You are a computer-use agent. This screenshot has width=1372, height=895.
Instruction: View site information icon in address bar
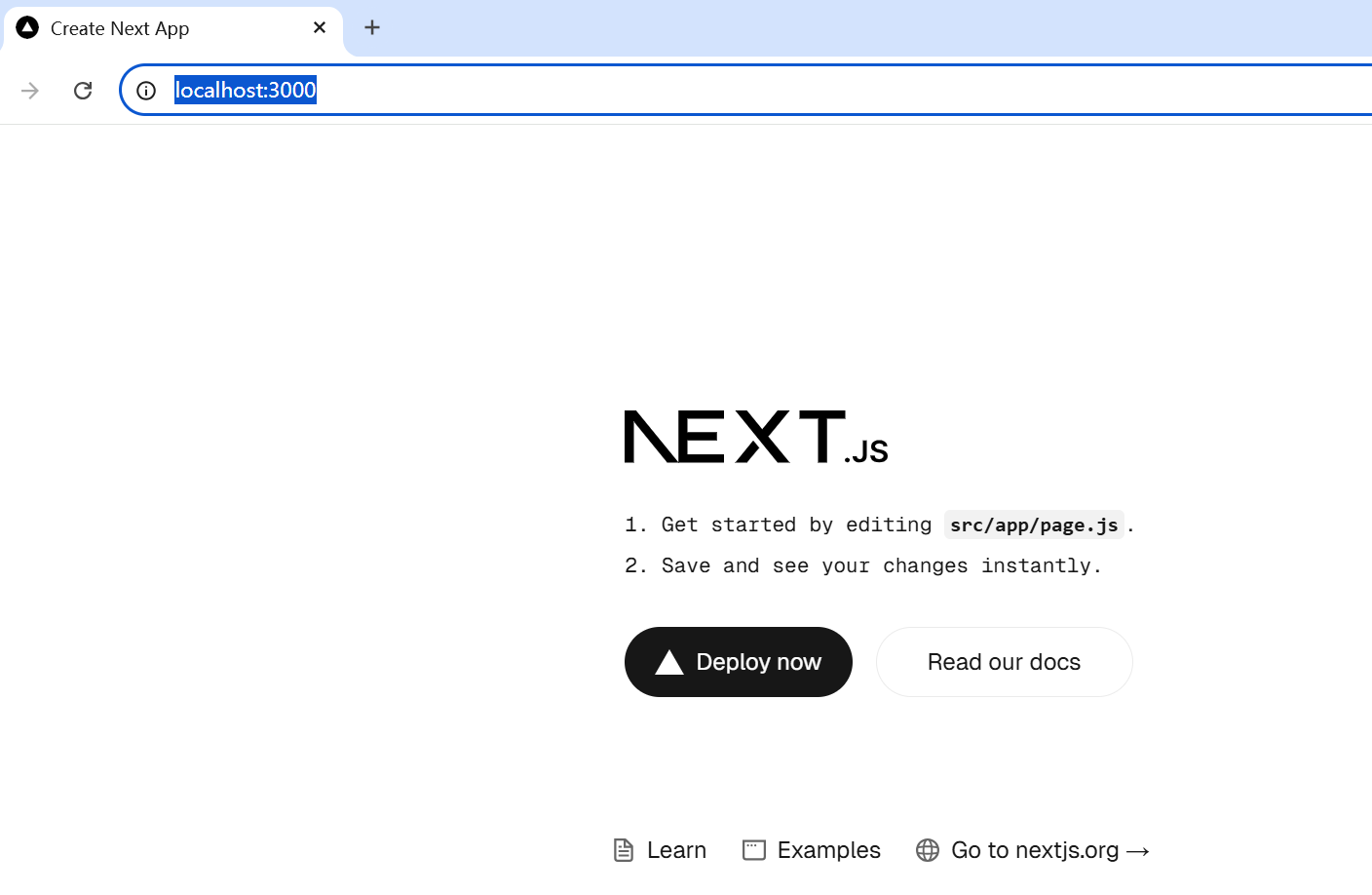(146, 91)
